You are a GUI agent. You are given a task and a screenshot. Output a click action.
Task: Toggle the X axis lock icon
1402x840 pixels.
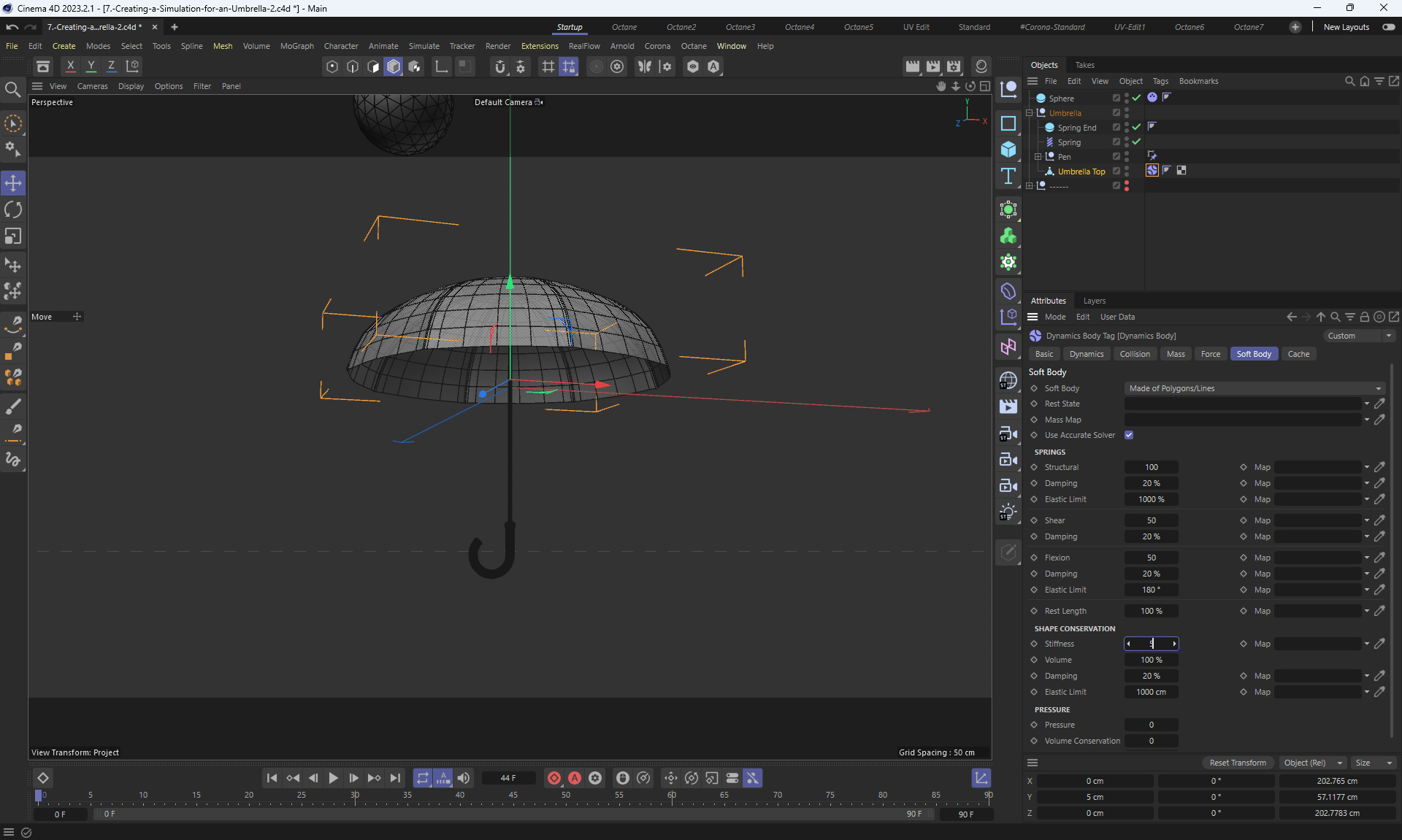pos(70,66)
